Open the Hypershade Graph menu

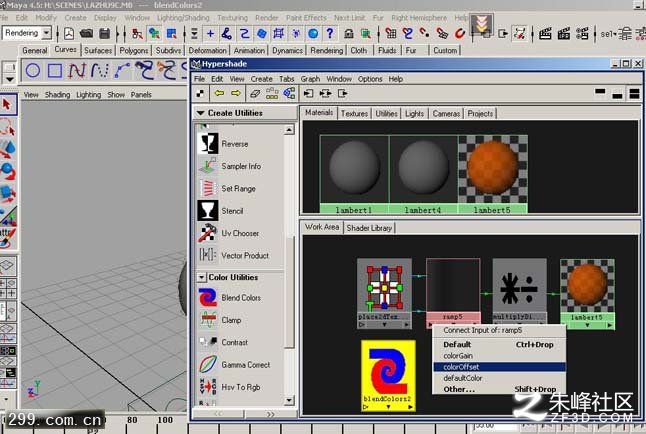click(x=310, y=79)
